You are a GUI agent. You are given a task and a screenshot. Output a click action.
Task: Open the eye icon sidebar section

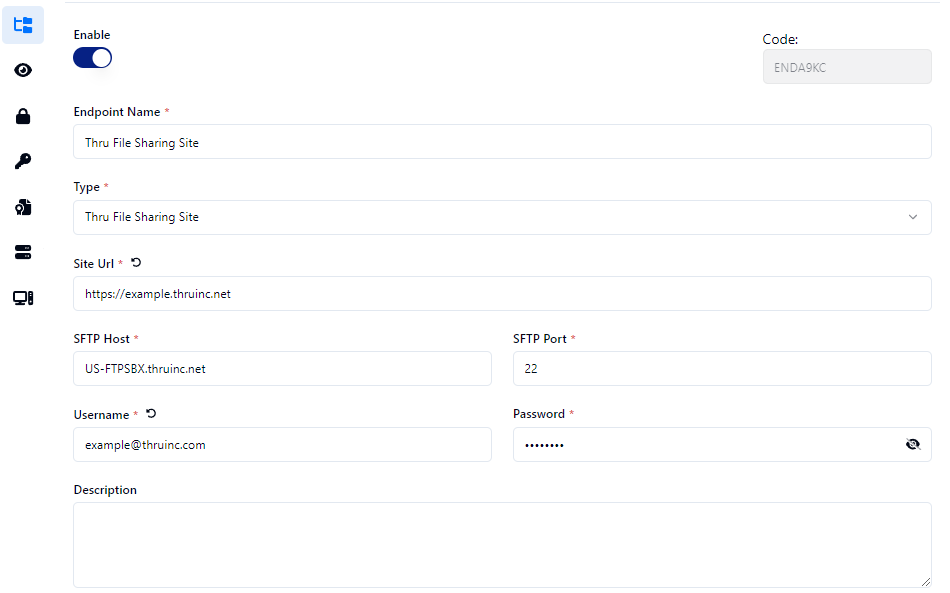click(x=23, y=70)
